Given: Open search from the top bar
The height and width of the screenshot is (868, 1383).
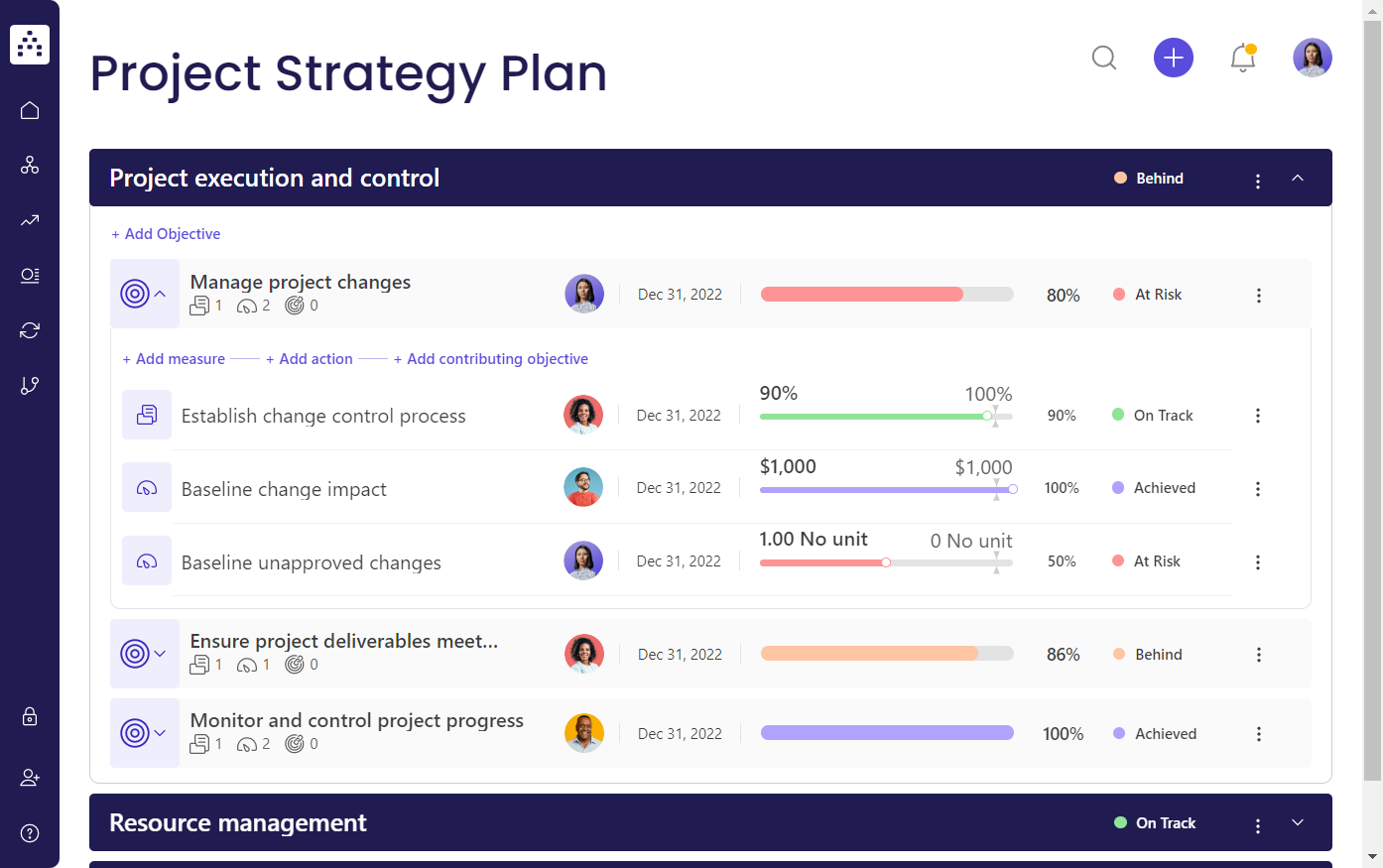Looking at the screenshot, I should click(x=1104, y=58).
